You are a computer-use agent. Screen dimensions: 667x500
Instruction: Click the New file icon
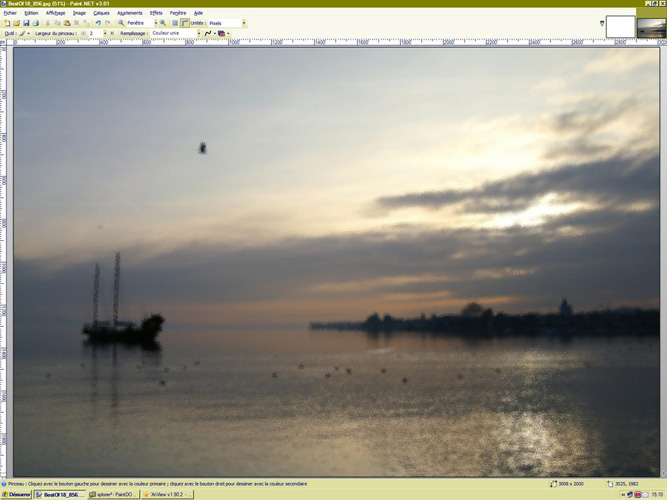[x=7, y=23]
